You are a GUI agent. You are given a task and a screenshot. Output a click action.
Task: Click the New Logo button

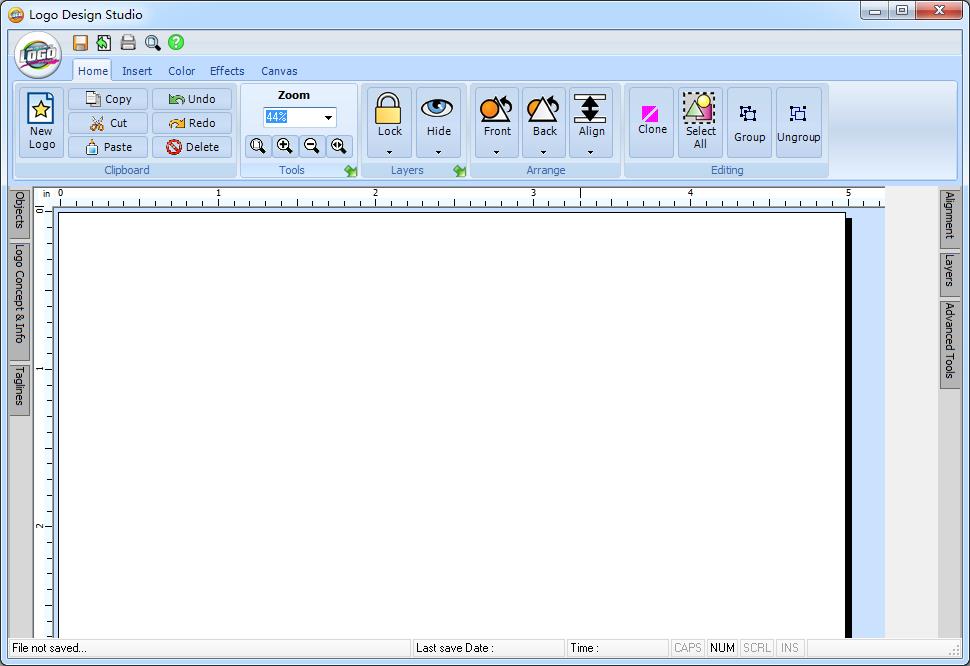pyautogui.click(x=41, y=122)
